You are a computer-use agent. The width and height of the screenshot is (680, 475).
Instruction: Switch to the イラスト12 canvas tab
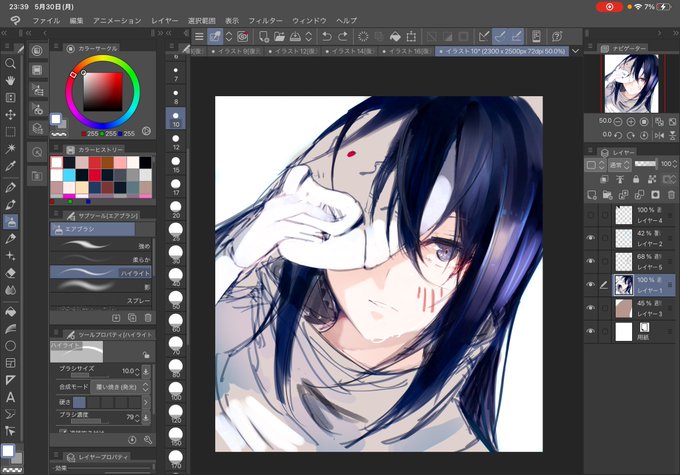(293, 51)
